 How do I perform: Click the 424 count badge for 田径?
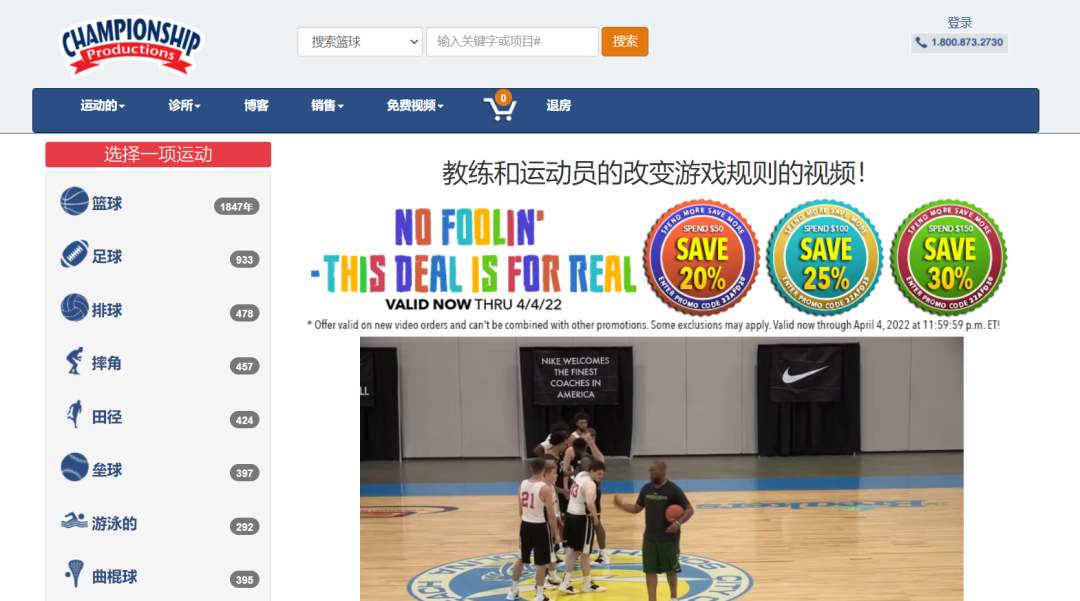245,420
